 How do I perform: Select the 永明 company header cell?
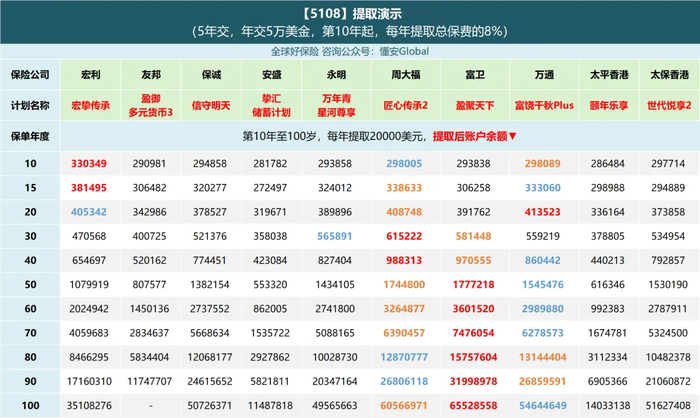pyautogui.click(x=337, y=75)
